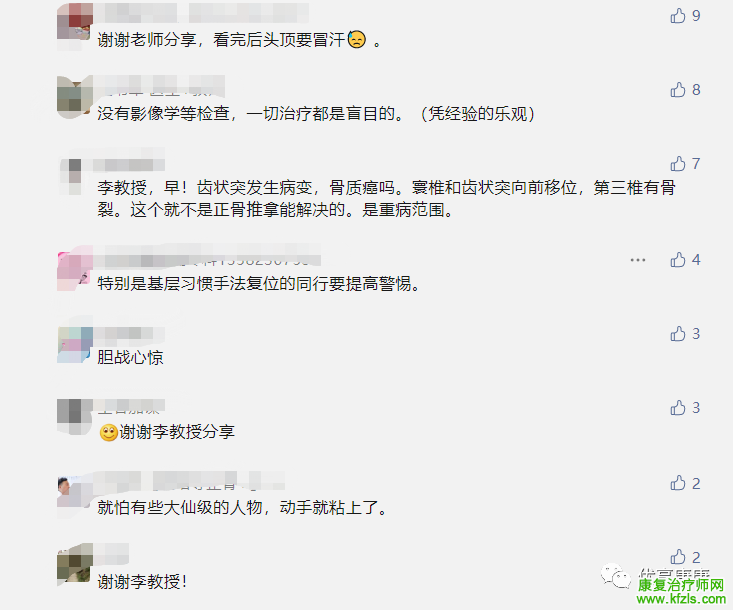Open avatar of the 就怕有些大仙级 commenter
The image size is (733, 610).
pos(74,493)
